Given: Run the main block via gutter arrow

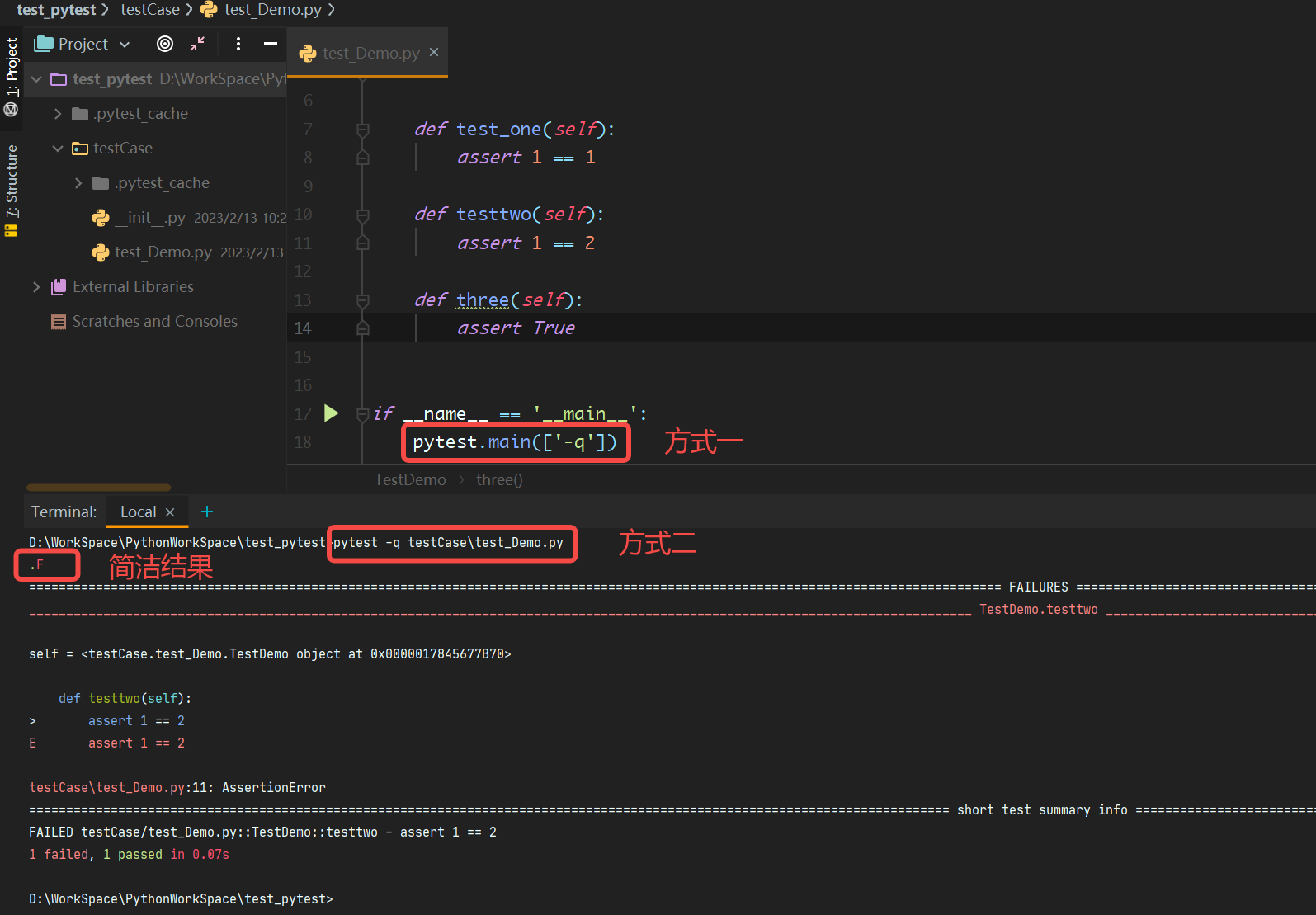Looking at the screenshot, I should point(332,413).
